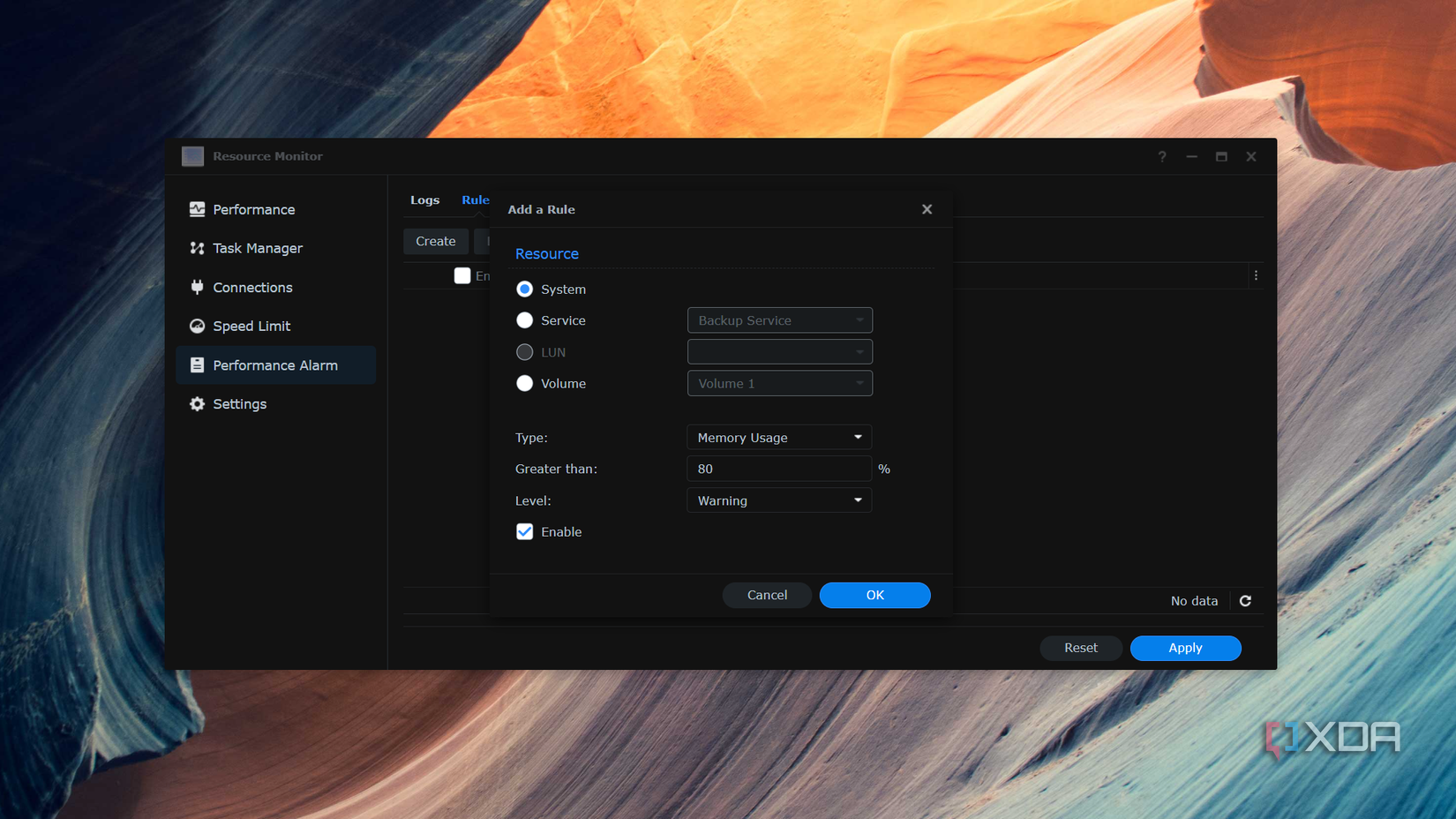Open the Performance sidebar section
The image size is (1456, 819).
point(276,209)
